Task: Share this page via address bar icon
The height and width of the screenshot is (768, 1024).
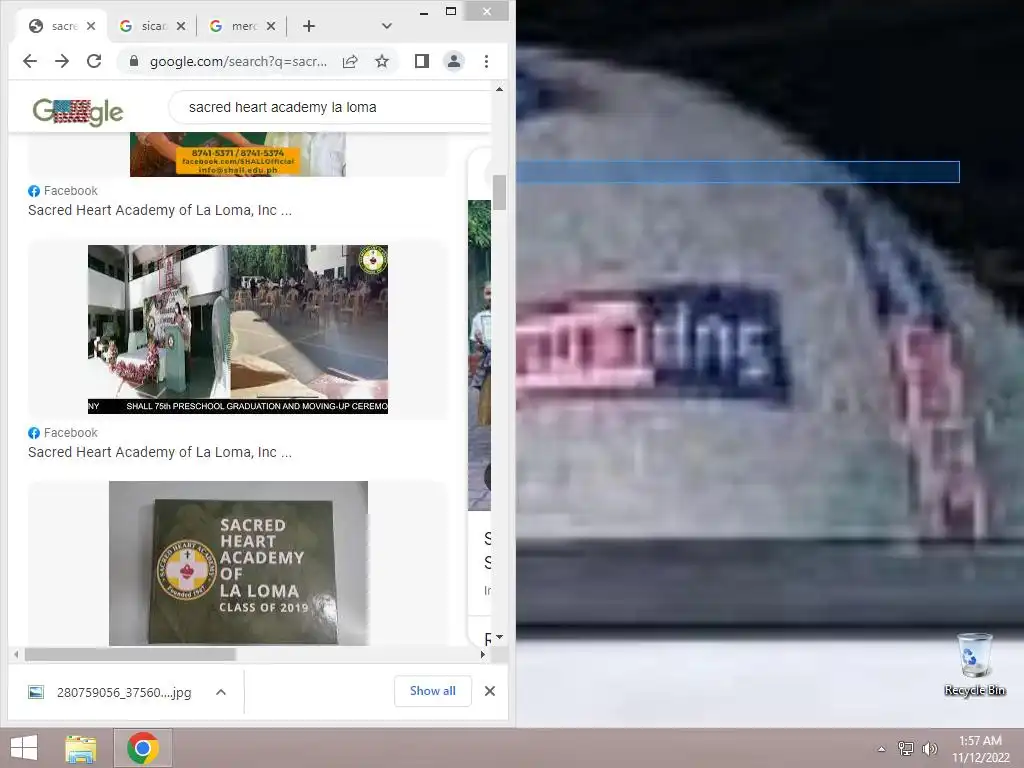Action: [x=350, y=61]
